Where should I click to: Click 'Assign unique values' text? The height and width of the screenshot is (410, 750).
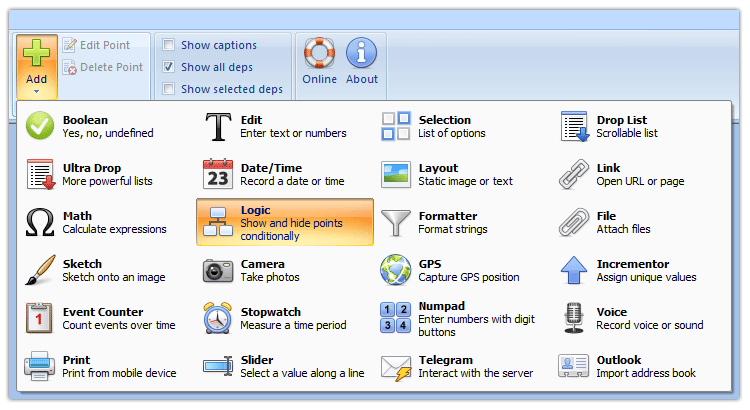(x=646, y=277)
